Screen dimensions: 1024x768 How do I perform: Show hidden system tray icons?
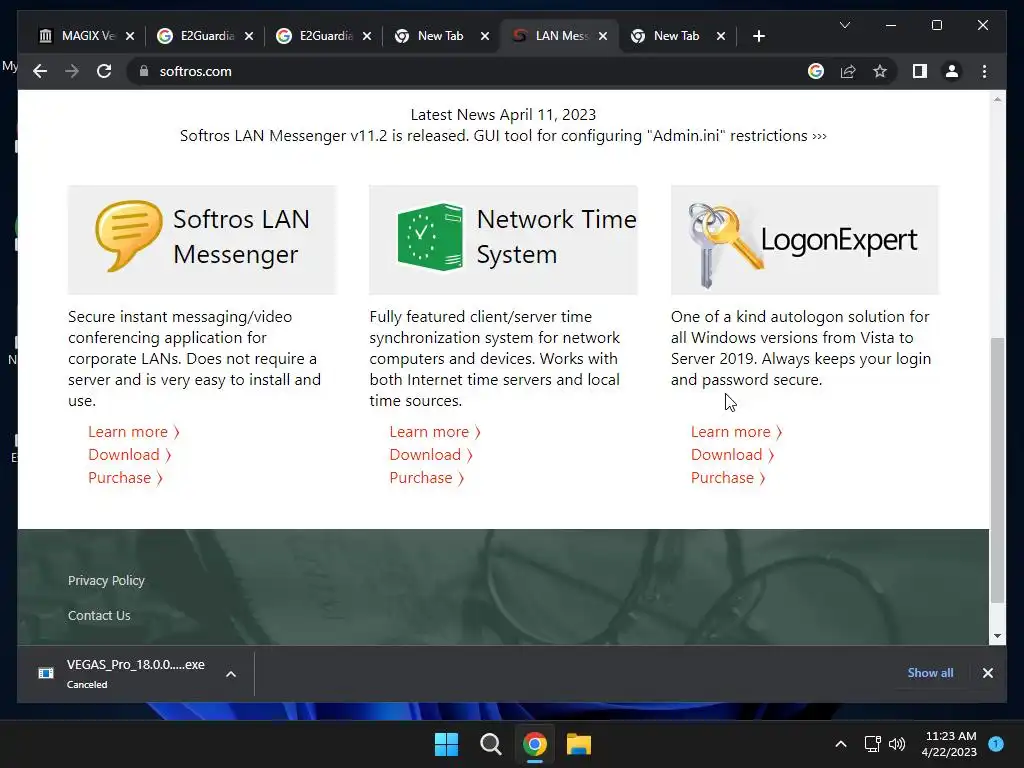[x=841, y=744]
